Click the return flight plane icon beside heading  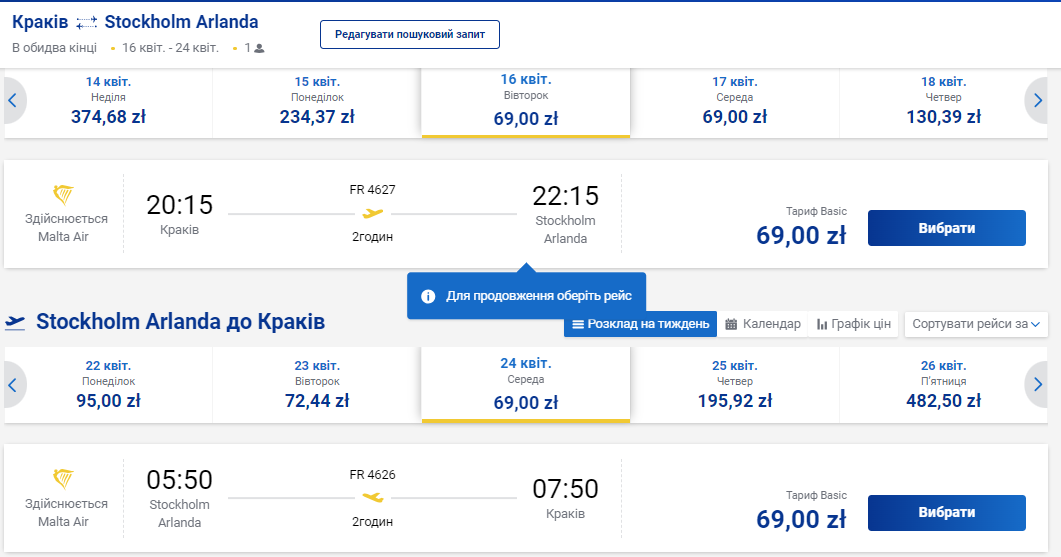(x=15, y=322)
